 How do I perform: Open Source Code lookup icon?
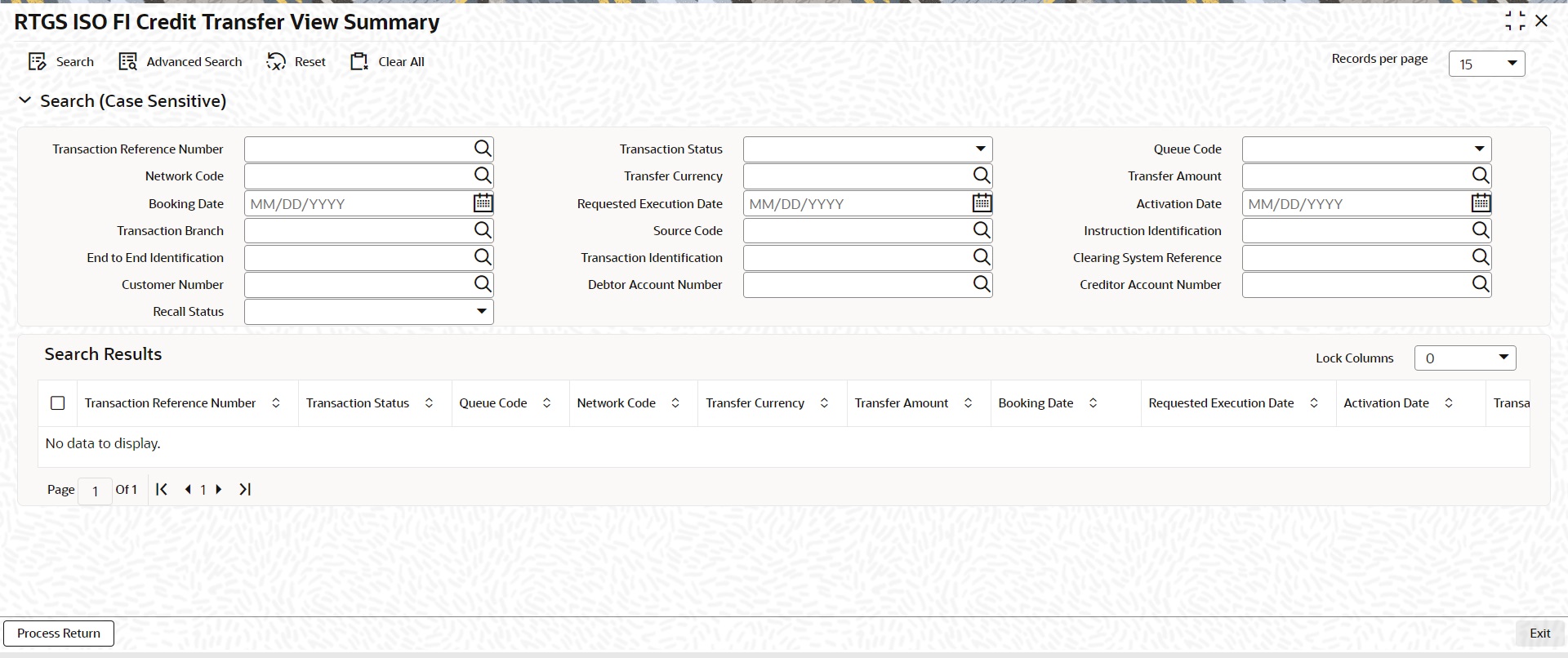[x=982, y=230]
